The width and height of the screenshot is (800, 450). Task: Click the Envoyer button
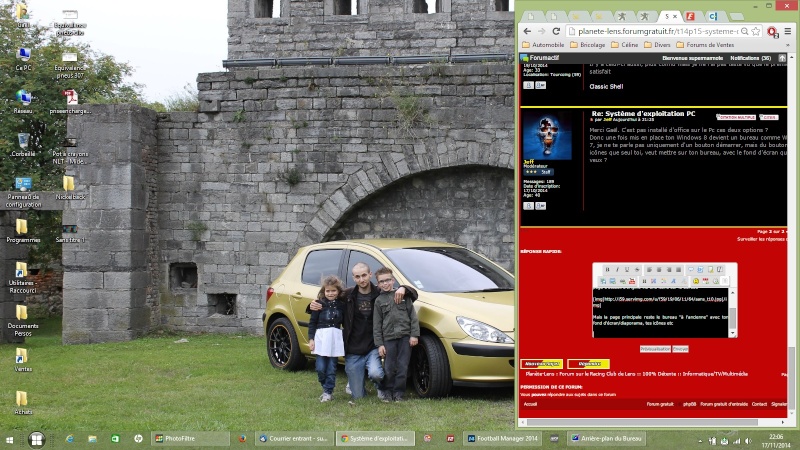coord(680,349)
